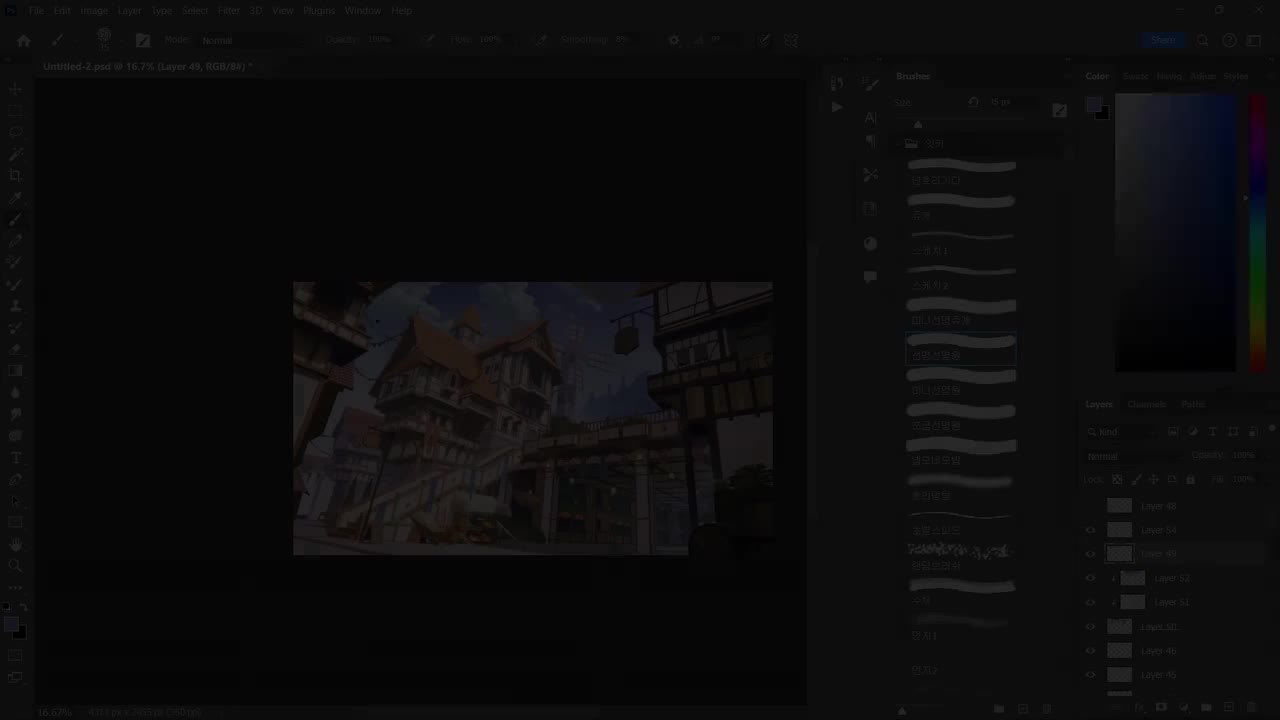Image resolution: width=1280 pixels, height=720 pixels.
Task: Add a layer style with fx icon
Action: click(x=1138, y=708)
